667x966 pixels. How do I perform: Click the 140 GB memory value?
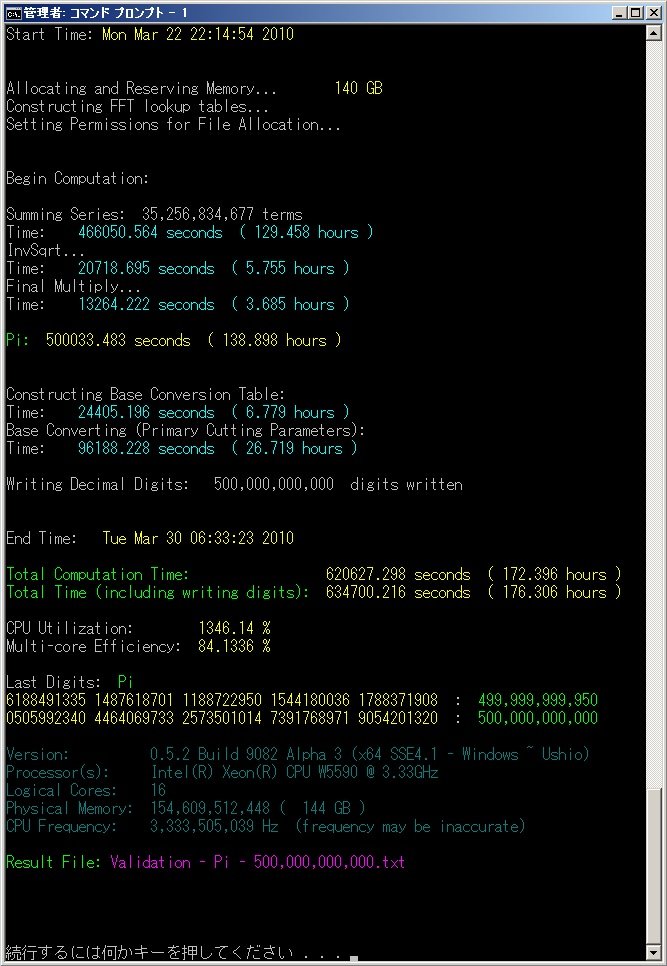tap(358, 88)
